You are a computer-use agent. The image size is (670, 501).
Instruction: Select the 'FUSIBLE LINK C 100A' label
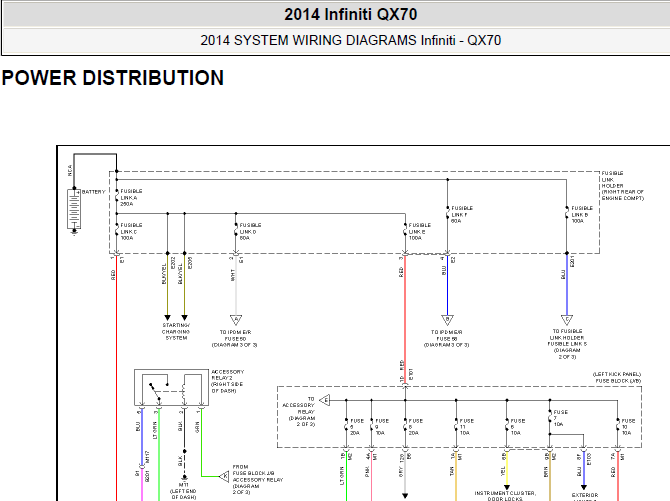point(131,231)
